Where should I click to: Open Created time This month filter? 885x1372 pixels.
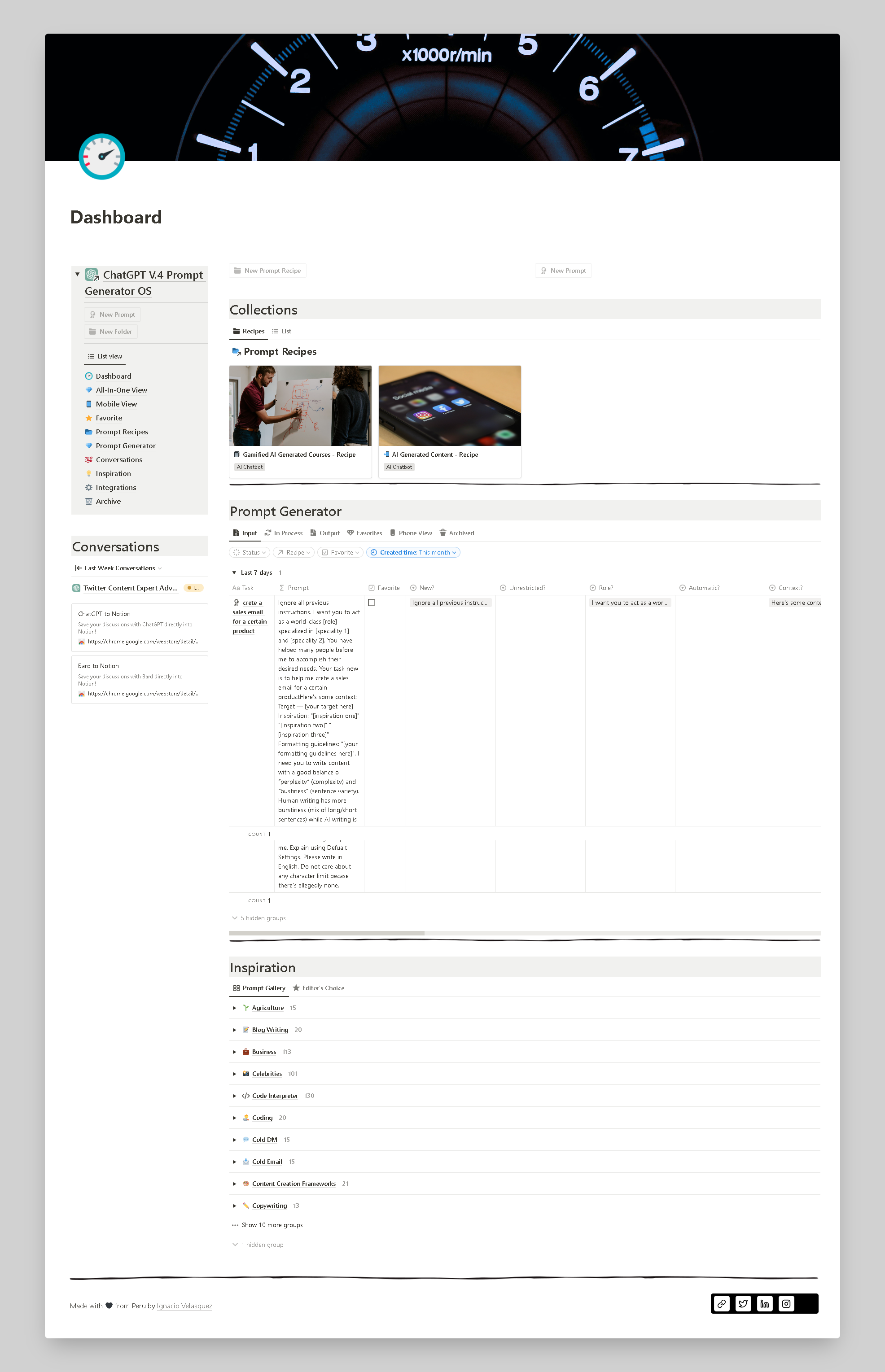click(x=413, y=552)
